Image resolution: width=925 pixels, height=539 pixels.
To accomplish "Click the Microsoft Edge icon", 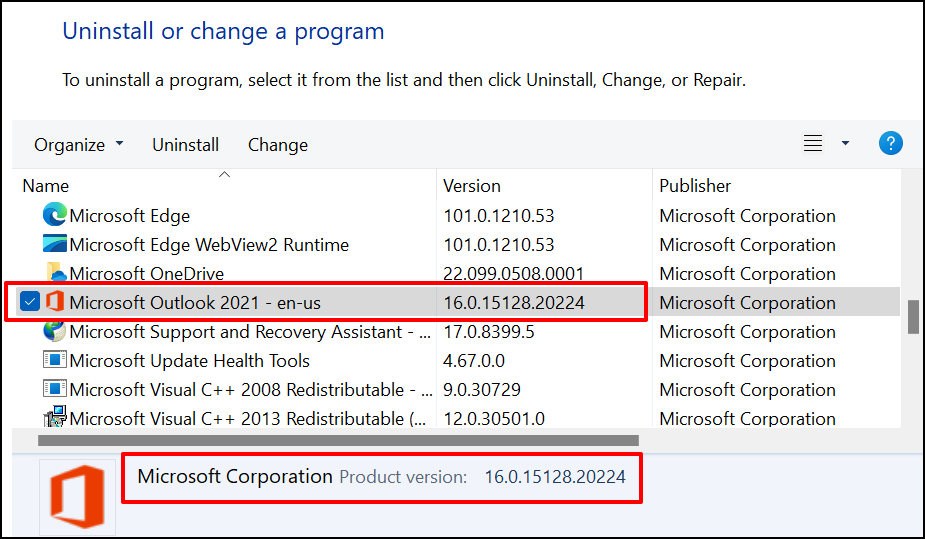I will point(54,215).
